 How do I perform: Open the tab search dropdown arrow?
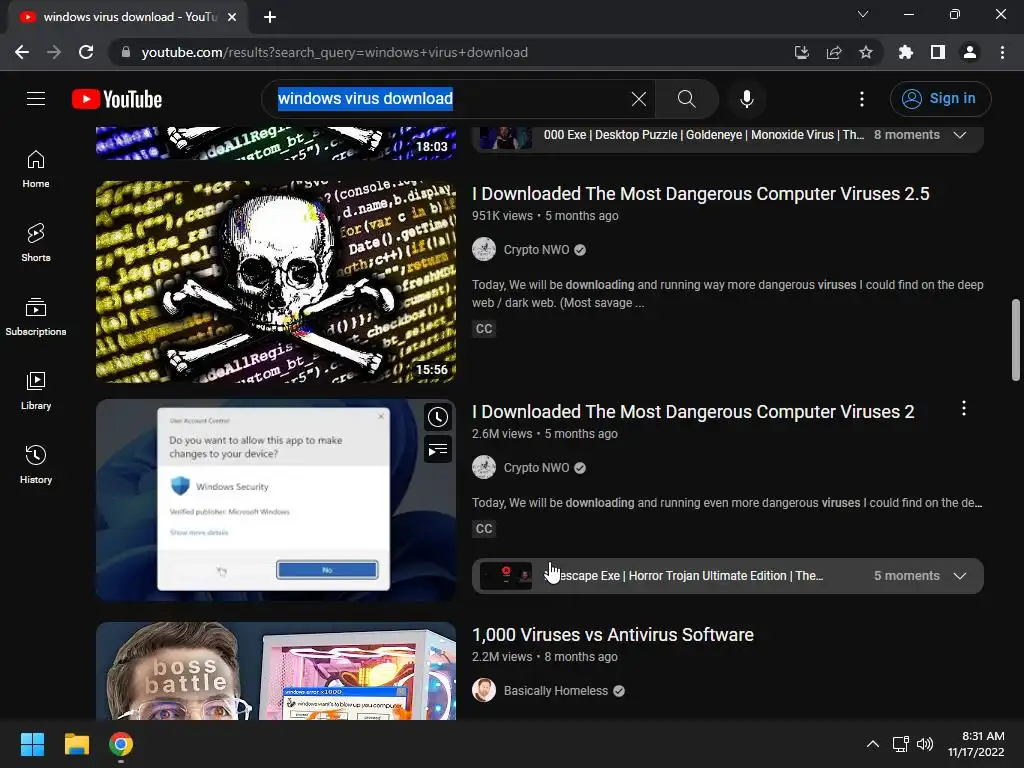863,14
